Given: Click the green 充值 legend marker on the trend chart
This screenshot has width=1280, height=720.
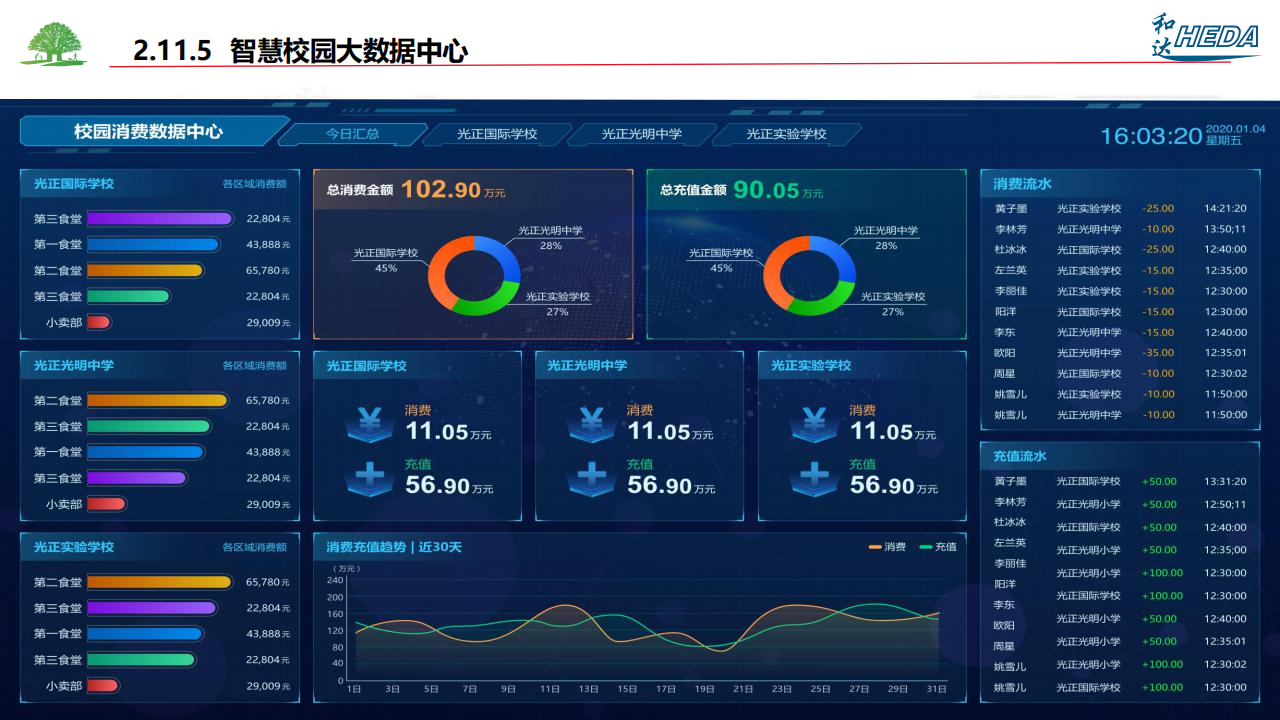Looking at the screenshot, I should pyautogui.click(x=926, y=547).
